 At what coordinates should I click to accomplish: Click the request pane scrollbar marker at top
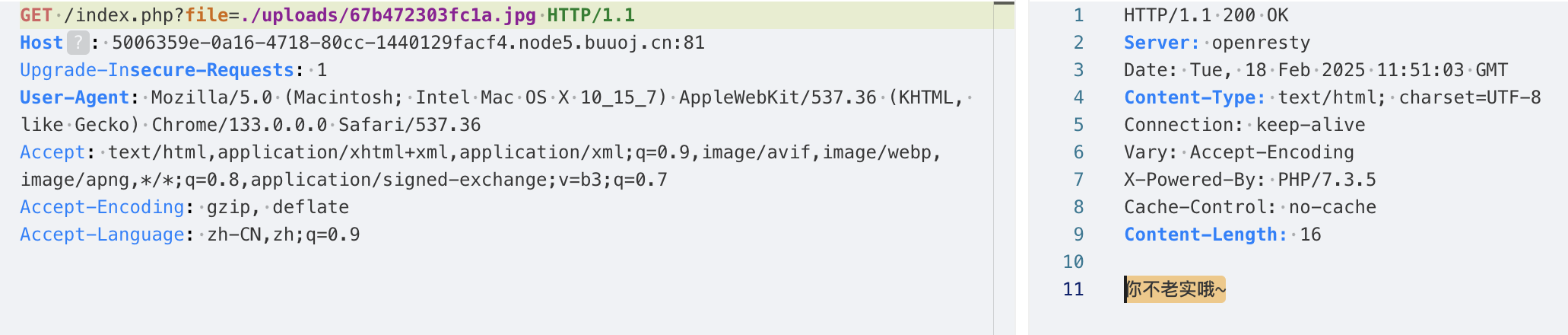click(1004, 3)
